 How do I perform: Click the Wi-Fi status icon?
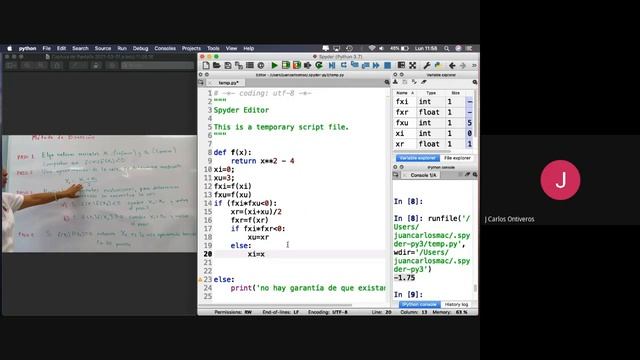coord(371,48)
